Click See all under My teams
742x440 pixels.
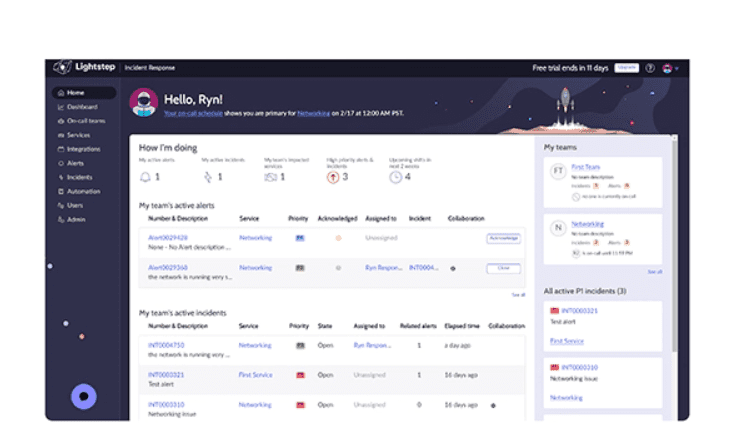[x=655, y=272]
